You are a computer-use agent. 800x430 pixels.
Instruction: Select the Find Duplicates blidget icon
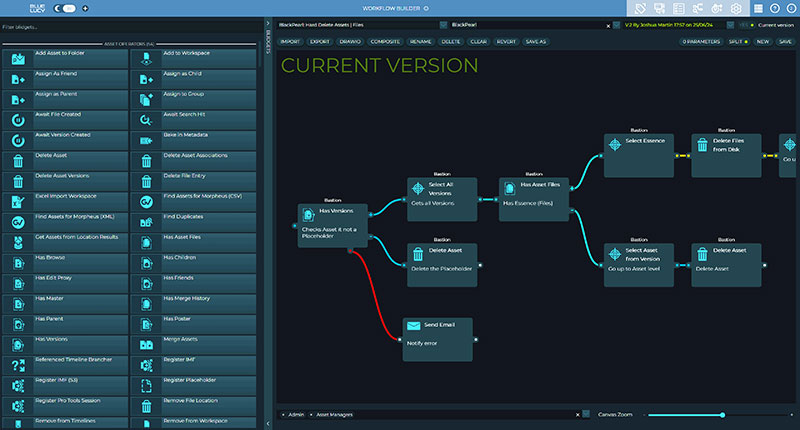pos(146,222)
